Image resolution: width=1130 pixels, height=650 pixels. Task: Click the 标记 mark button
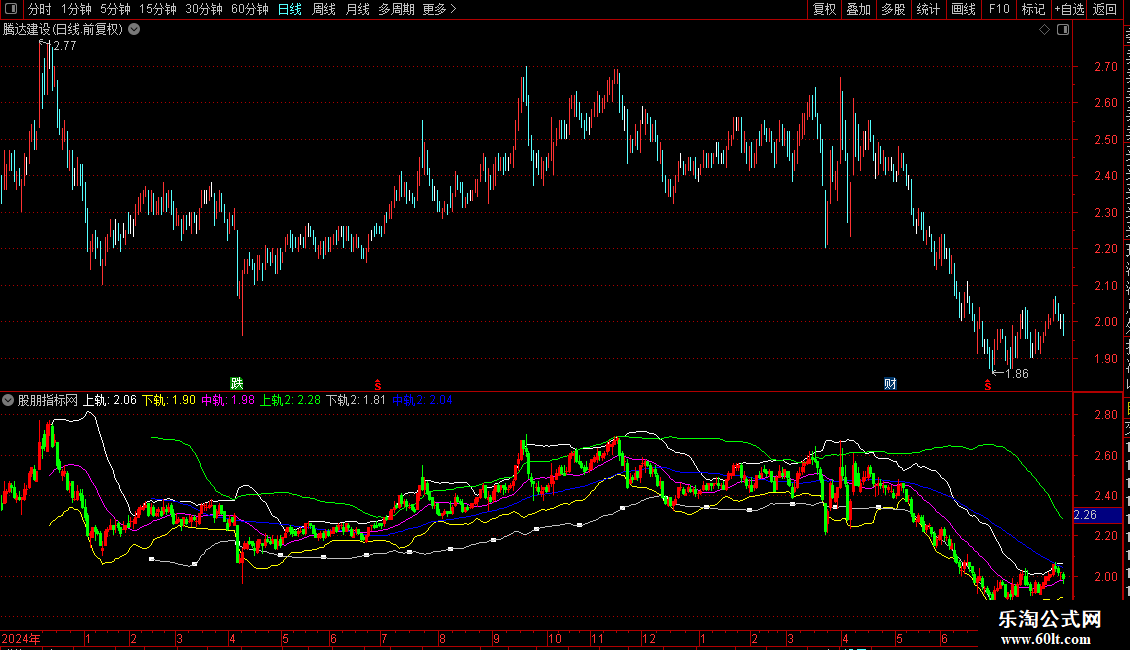pos(1033,9)
